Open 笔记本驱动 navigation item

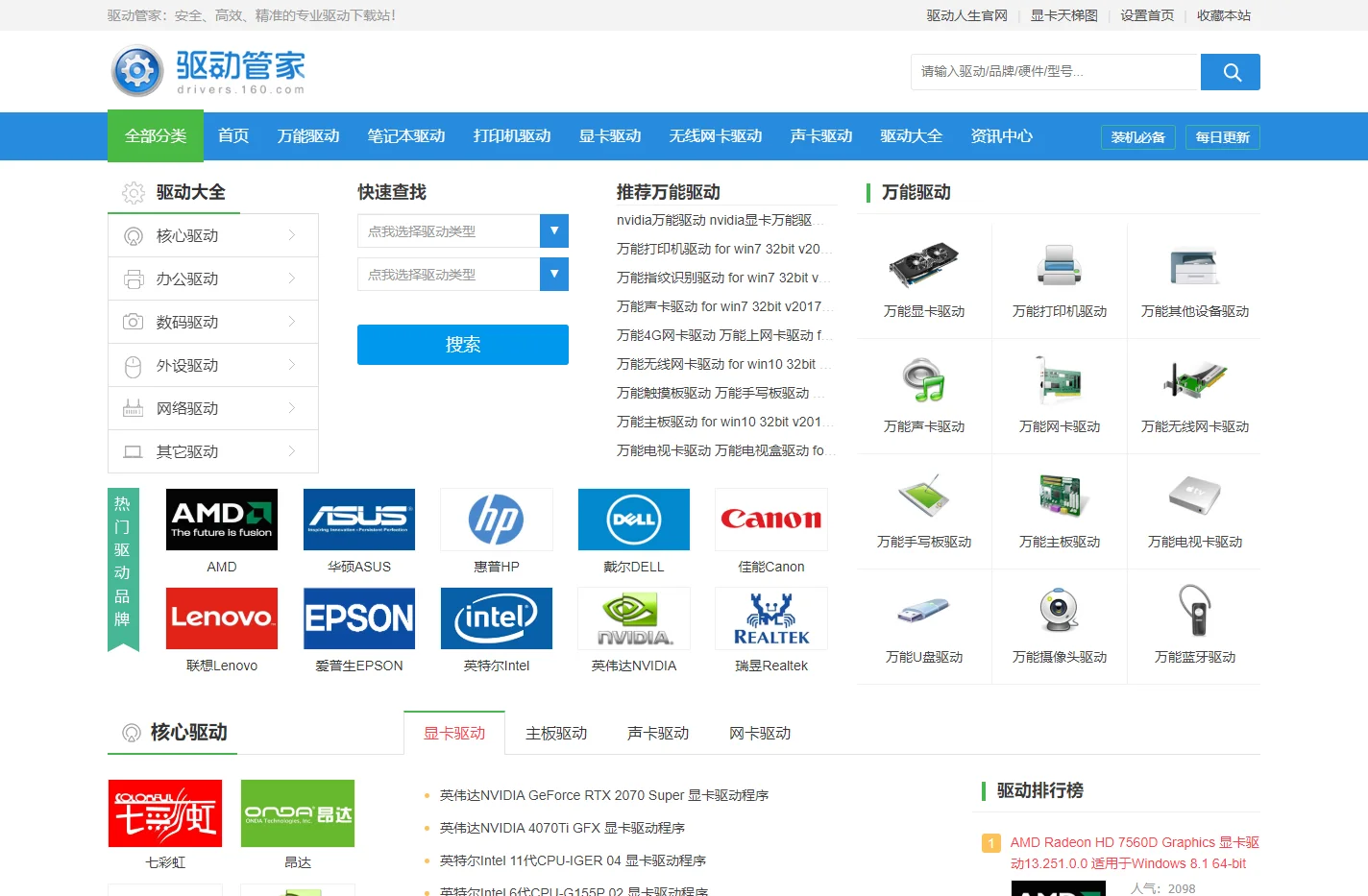click(x=406, y=136)
